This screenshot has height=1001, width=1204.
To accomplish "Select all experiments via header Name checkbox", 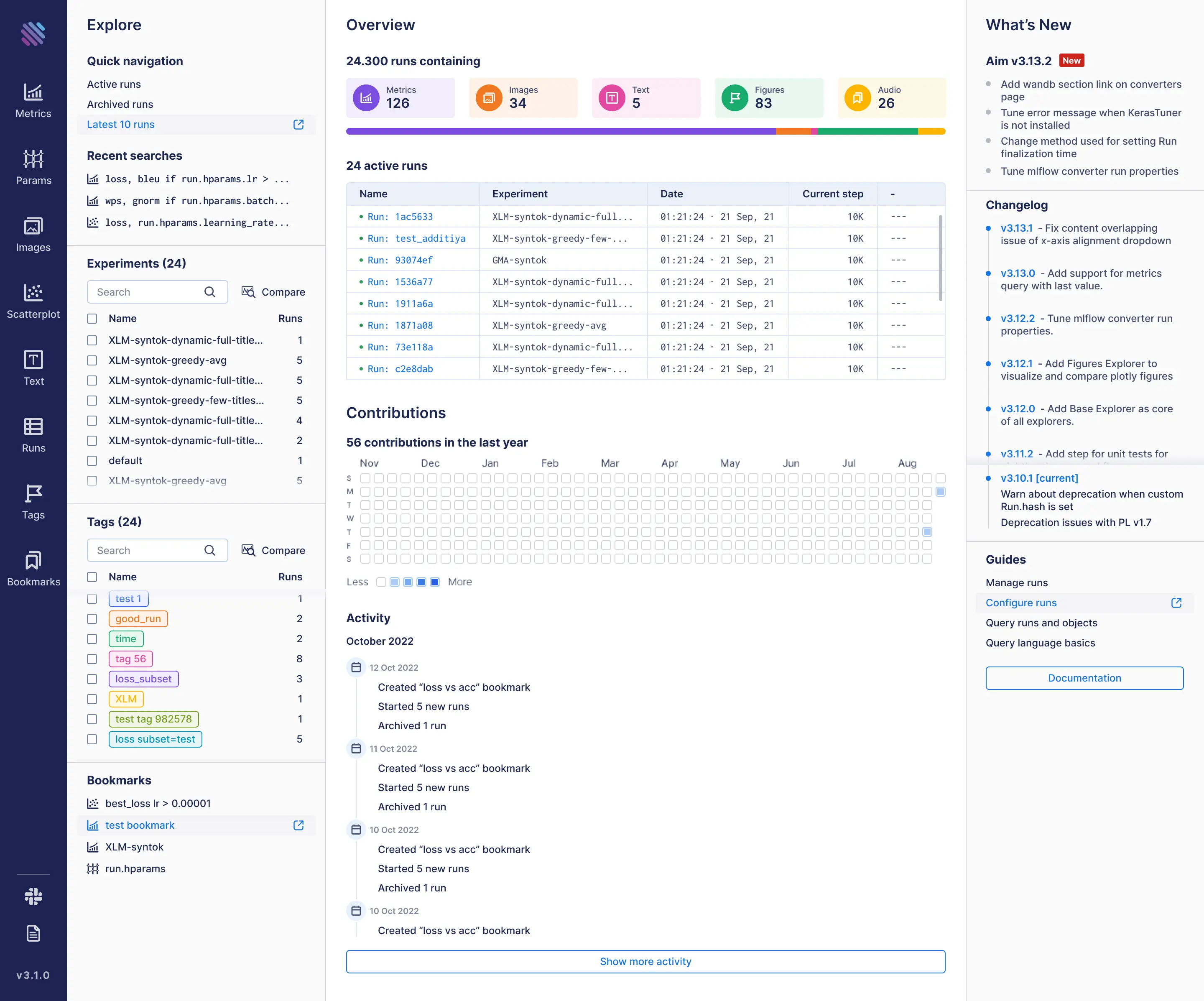I will (x=92, y=319).
